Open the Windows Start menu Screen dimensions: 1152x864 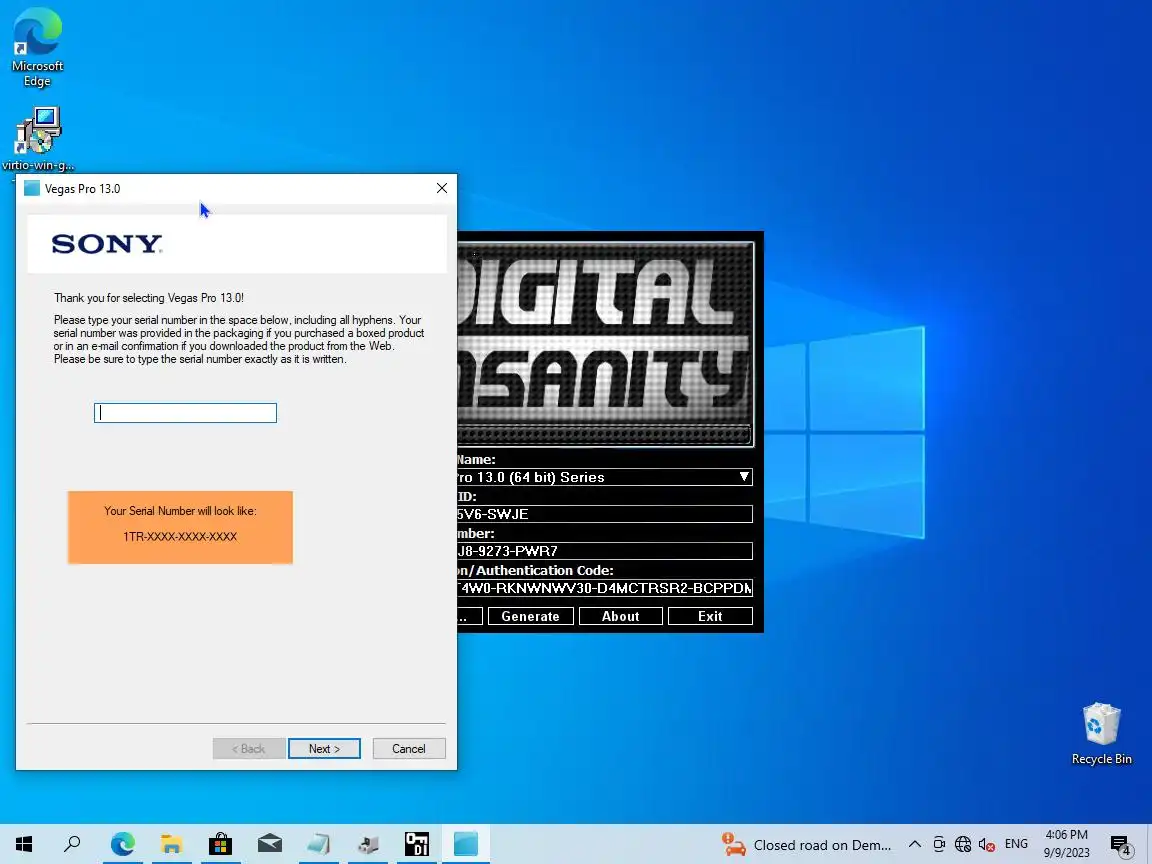[x=24, y=844]
